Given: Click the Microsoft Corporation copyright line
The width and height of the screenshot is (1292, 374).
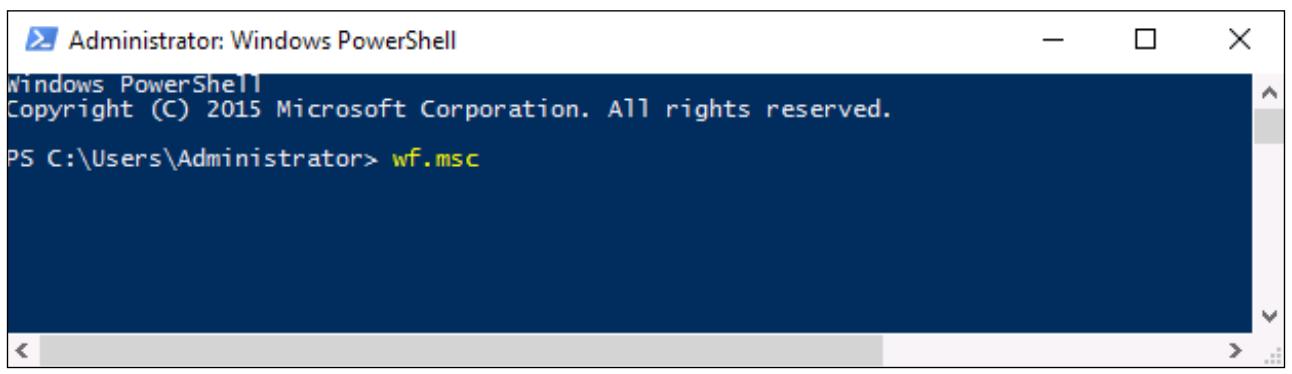Looking at the screenshot, I should point(448,109).
